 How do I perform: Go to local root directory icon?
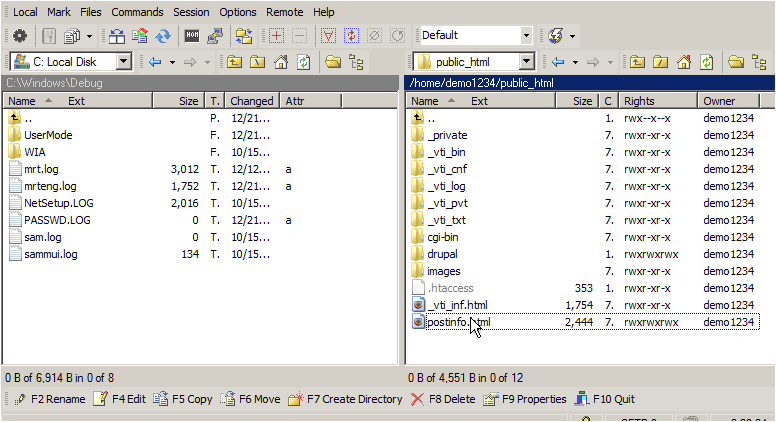coord(257,62)
